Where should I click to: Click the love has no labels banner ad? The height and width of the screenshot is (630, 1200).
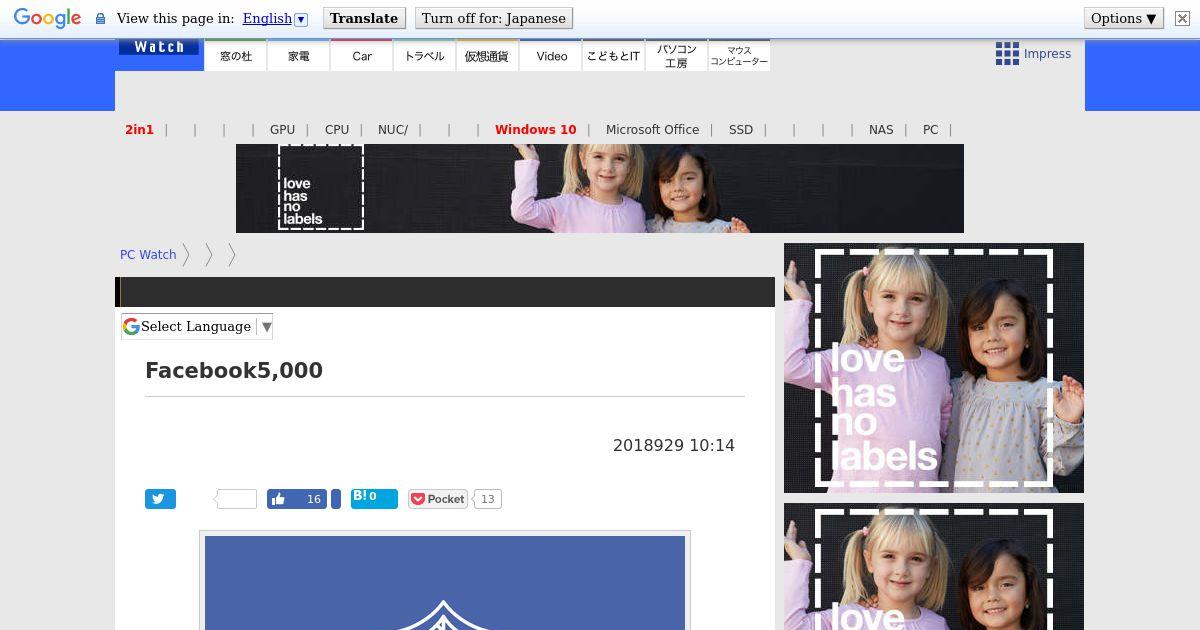click(600, 188)
